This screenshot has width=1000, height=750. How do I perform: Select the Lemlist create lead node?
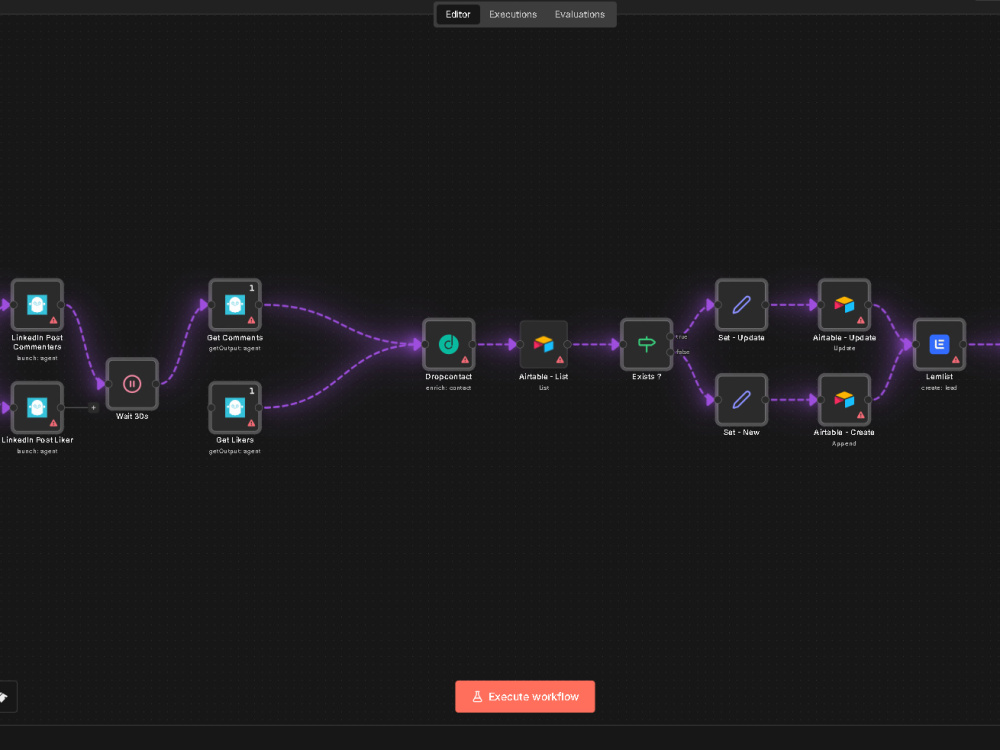(x=939, y=344)
